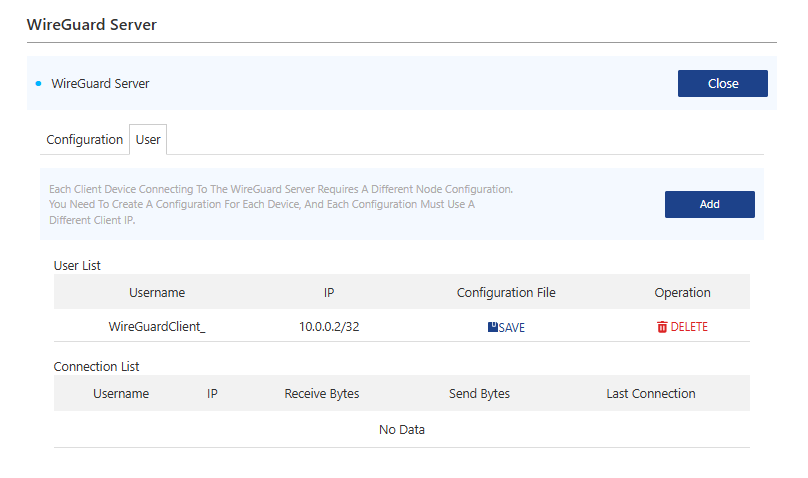Screen dimensions: 808x478
Task: Click the Configuration File column header
Action: pos(506,292)
